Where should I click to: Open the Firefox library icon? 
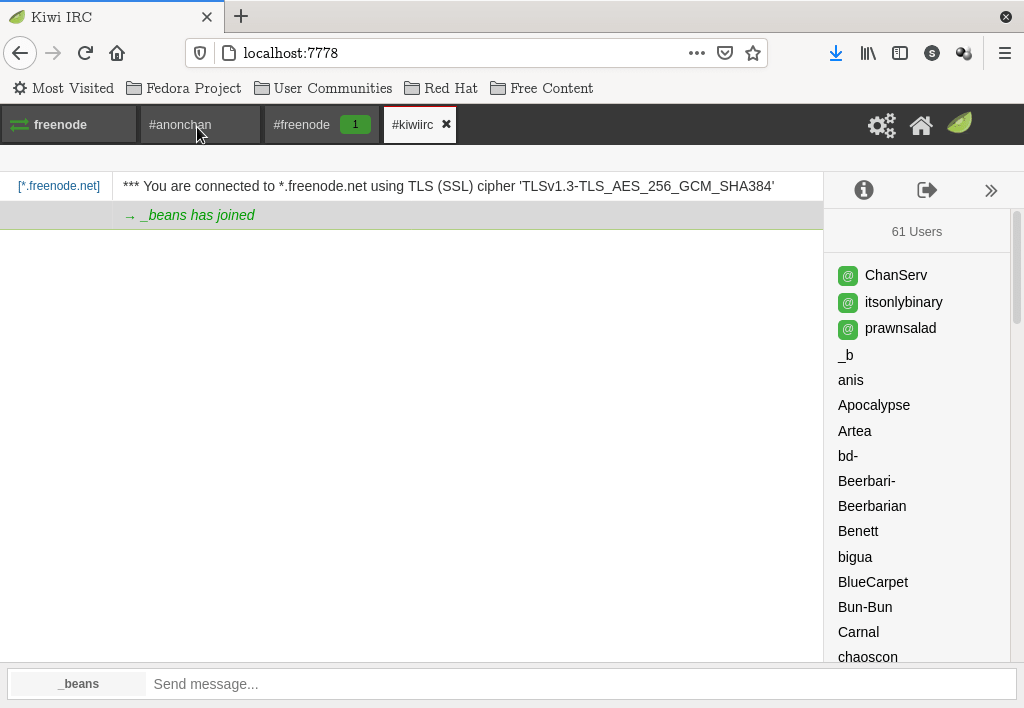(x=868, y=53)
